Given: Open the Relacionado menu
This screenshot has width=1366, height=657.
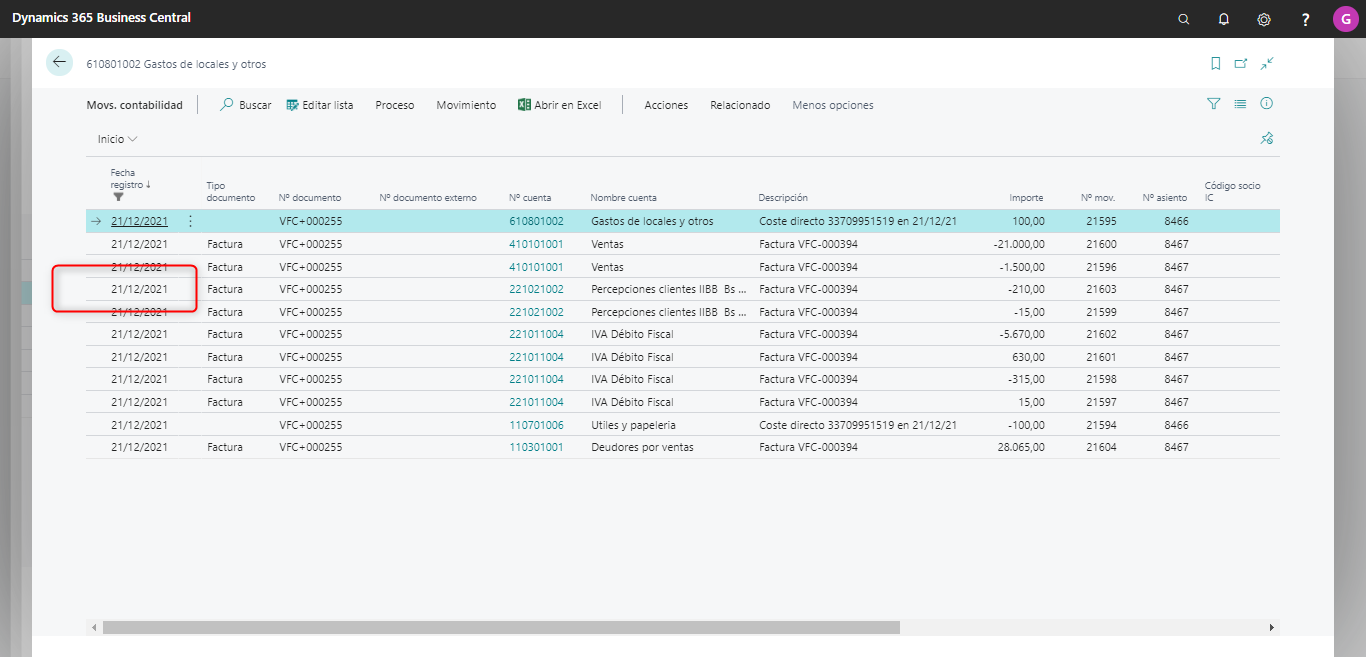Looking at the screenshot, I should [740, 105].
